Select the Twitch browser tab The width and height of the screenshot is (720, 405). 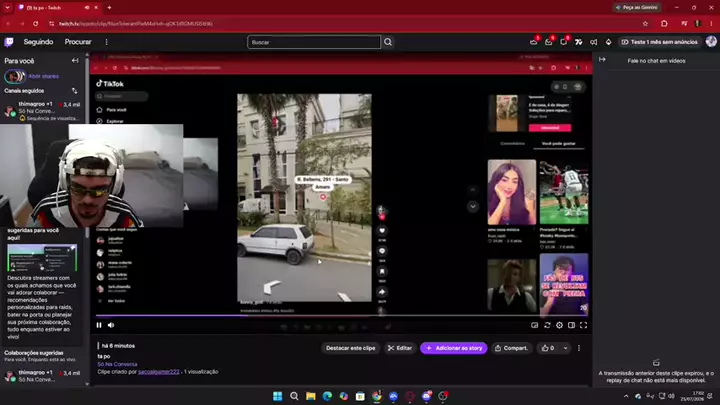57,7
